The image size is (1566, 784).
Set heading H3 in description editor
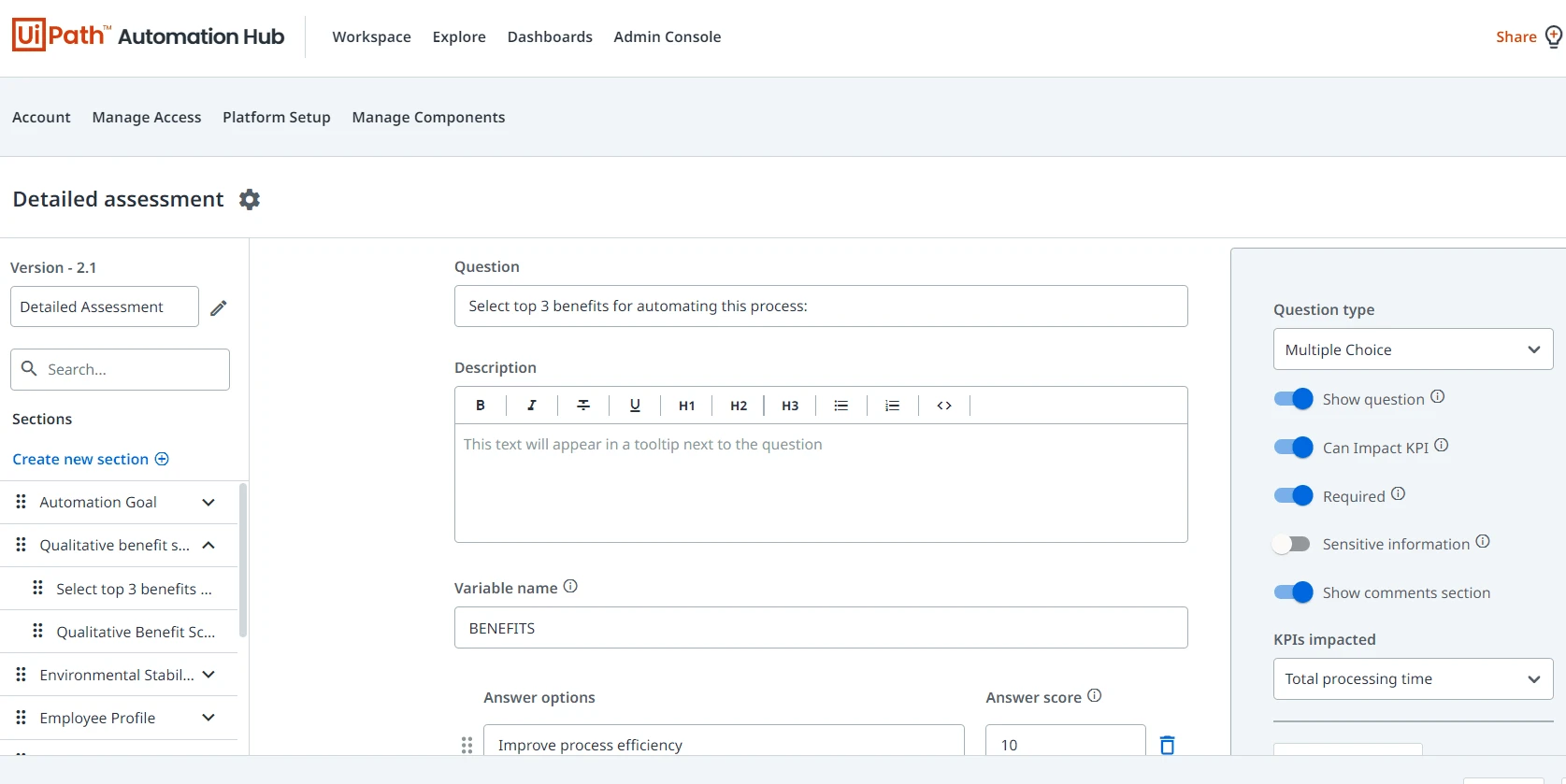coord(790,406)
